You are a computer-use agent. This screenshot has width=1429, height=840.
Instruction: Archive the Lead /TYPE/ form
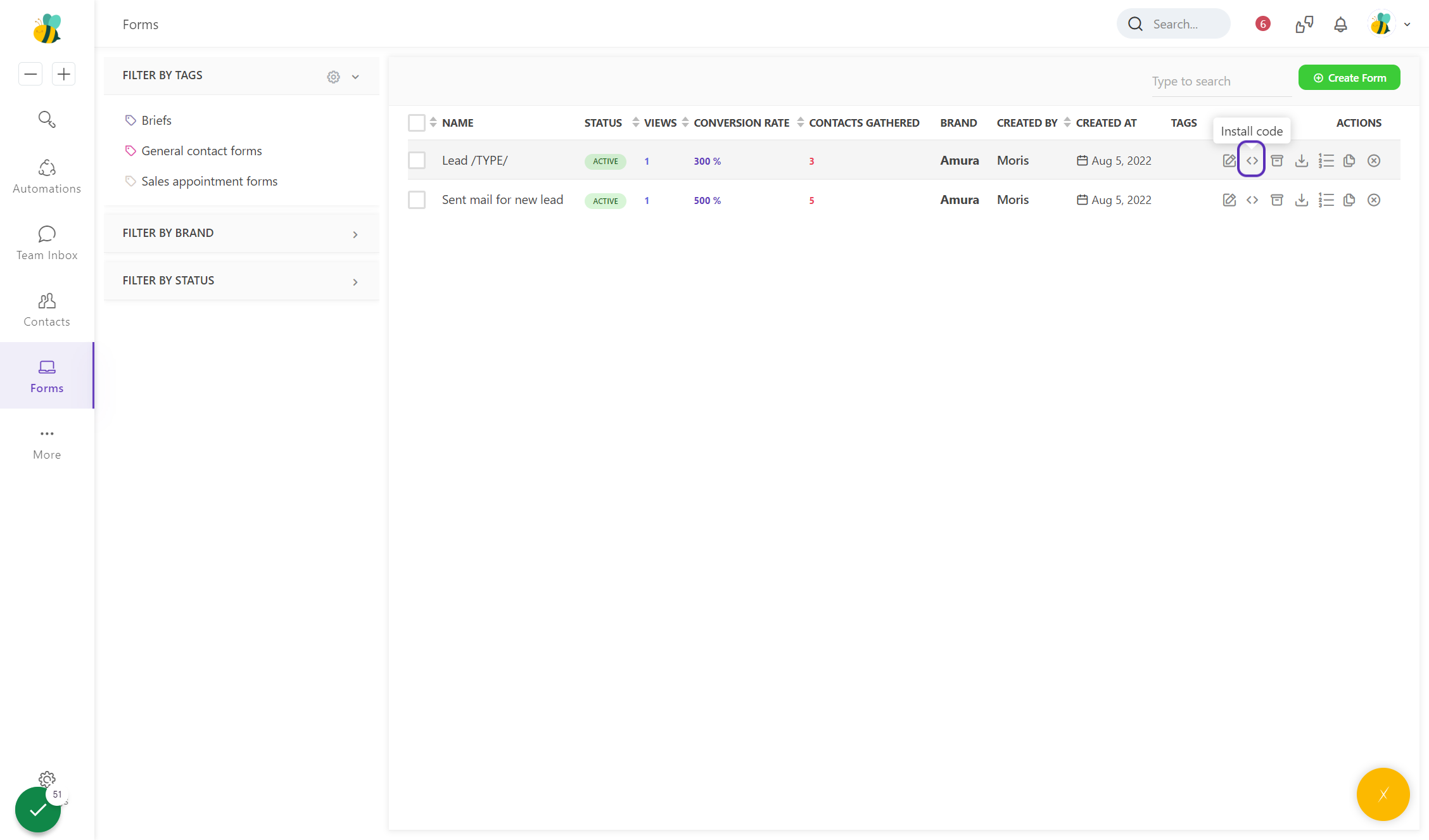pyautogui.click(x=1277, y=161)
